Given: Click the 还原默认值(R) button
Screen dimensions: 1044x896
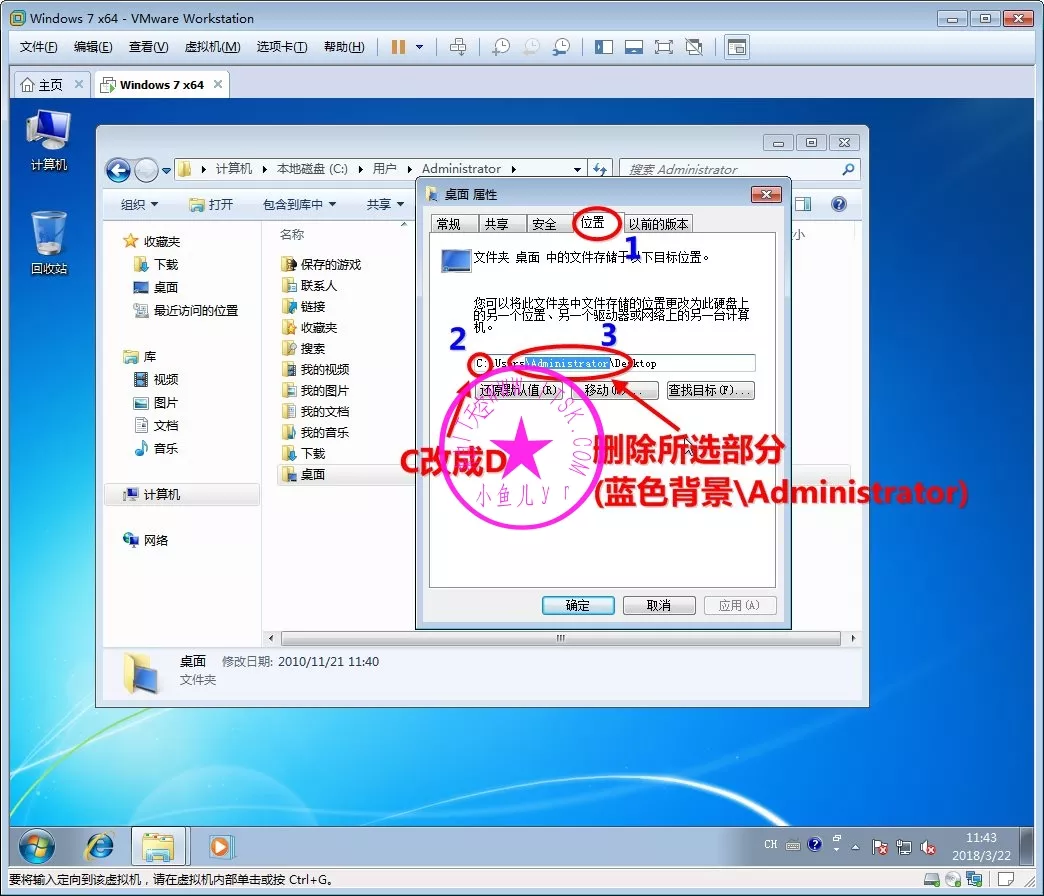Looking at the screenshot, I should [518, 390].
